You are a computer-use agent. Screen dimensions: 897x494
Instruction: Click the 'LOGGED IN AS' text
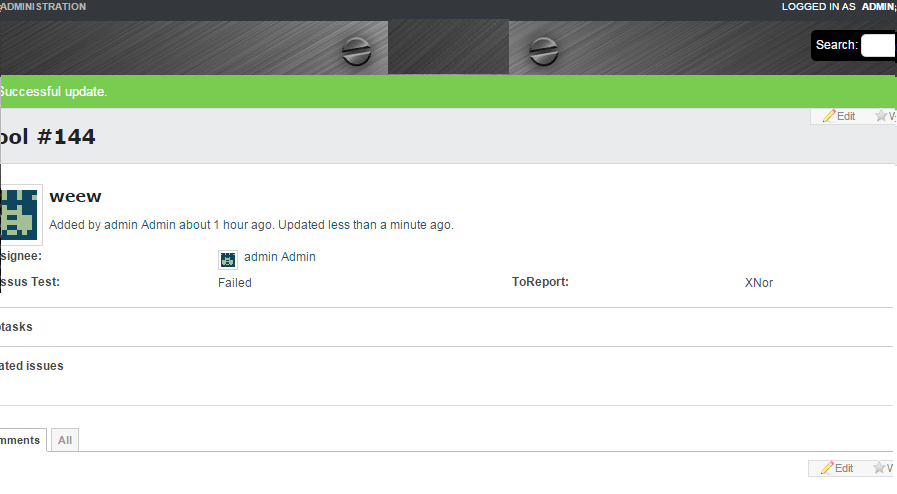click(x=819, y=7)
